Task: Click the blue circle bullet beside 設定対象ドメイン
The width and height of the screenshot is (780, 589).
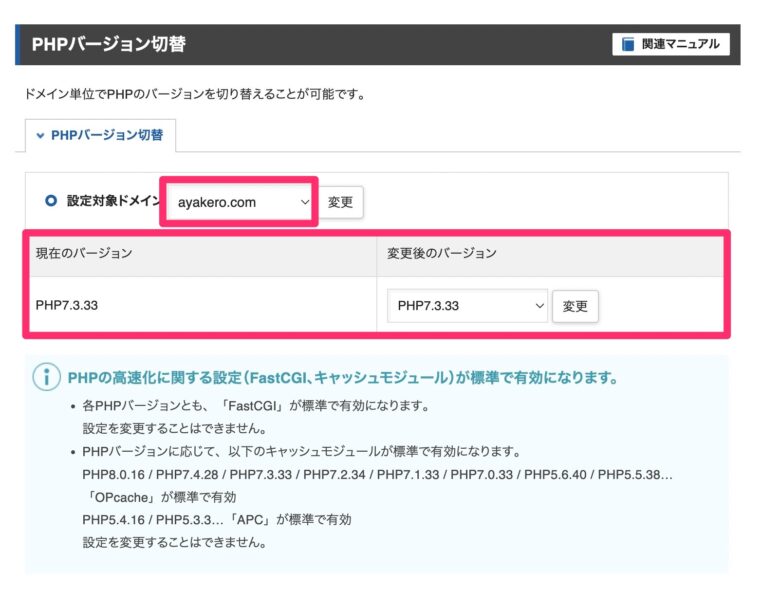Action: coord(51,201)
